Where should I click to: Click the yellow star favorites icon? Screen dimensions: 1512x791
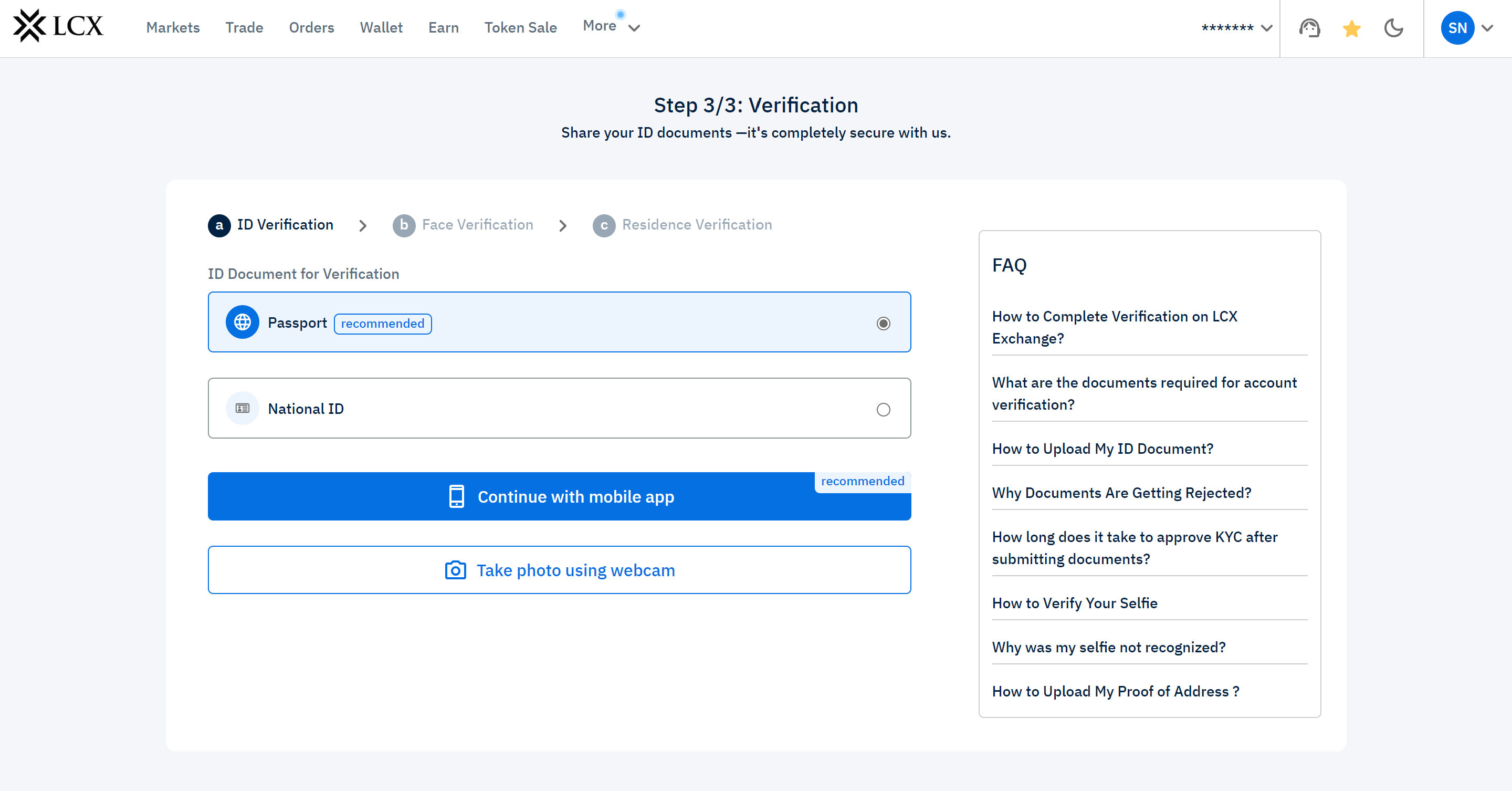pyautogui.click(x=1351, y=28)
